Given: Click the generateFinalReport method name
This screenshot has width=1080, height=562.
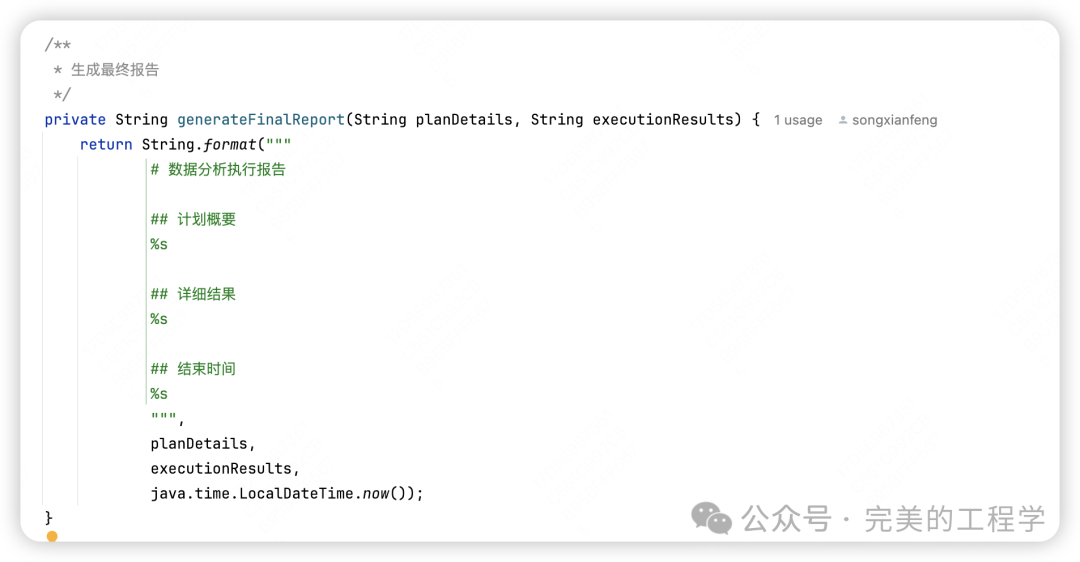Looking at the screenshot, I should click(x=261, y=120).
